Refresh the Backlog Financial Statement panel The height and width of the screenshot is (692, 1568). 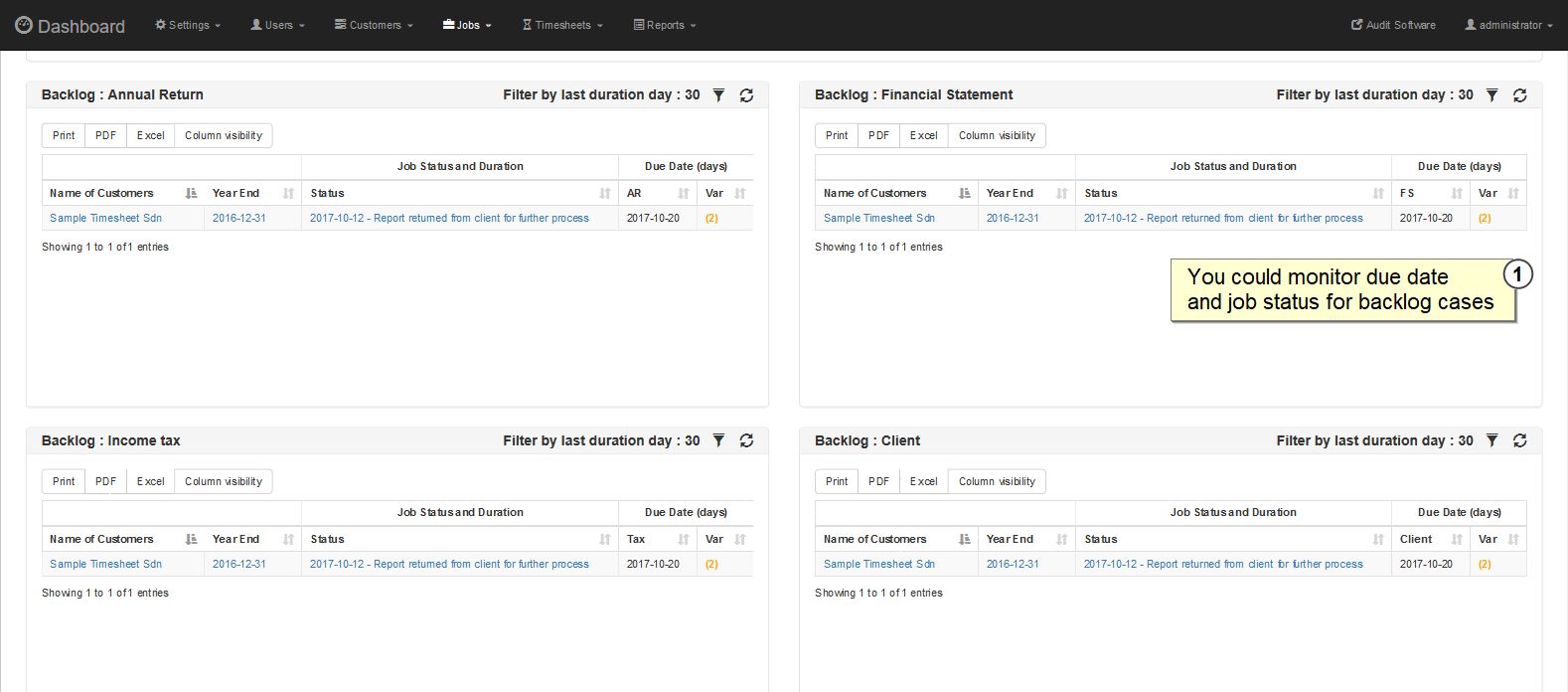[1519, 95]
